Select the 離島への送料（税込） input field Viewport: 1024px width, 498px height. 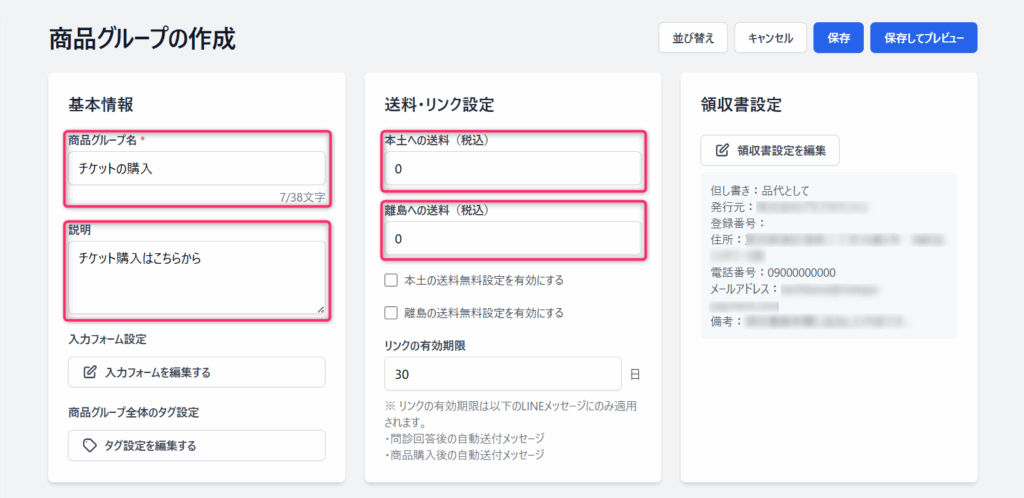(512, 239)
